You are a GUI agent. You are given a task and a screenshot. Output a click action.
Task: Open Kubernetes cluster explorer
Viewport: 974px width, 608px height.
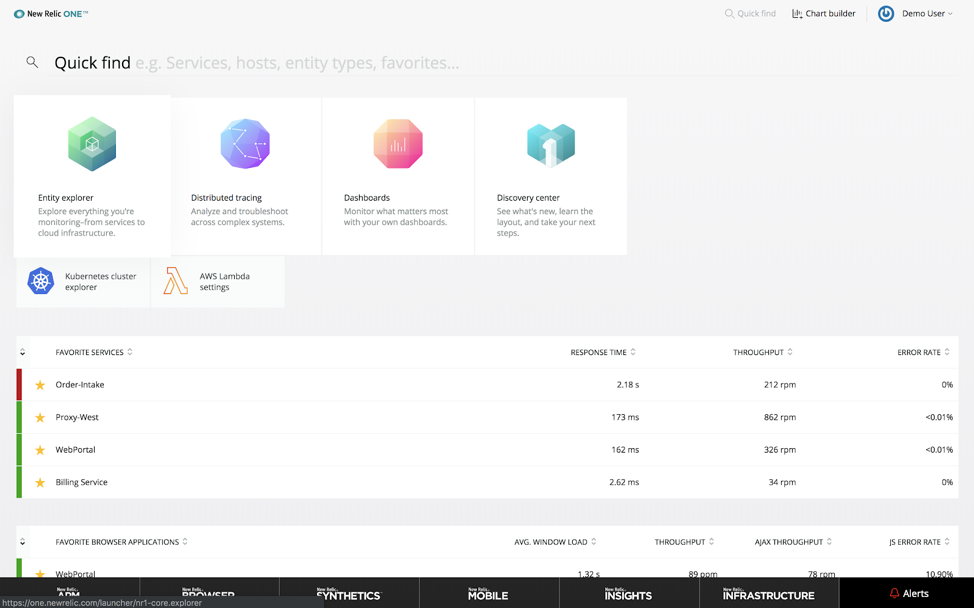pos(83,281)
